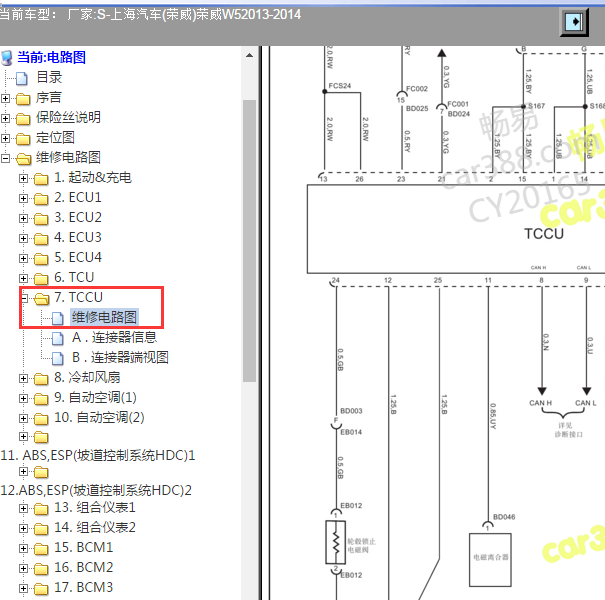Click the folder icon for 6. TCU

41,279
